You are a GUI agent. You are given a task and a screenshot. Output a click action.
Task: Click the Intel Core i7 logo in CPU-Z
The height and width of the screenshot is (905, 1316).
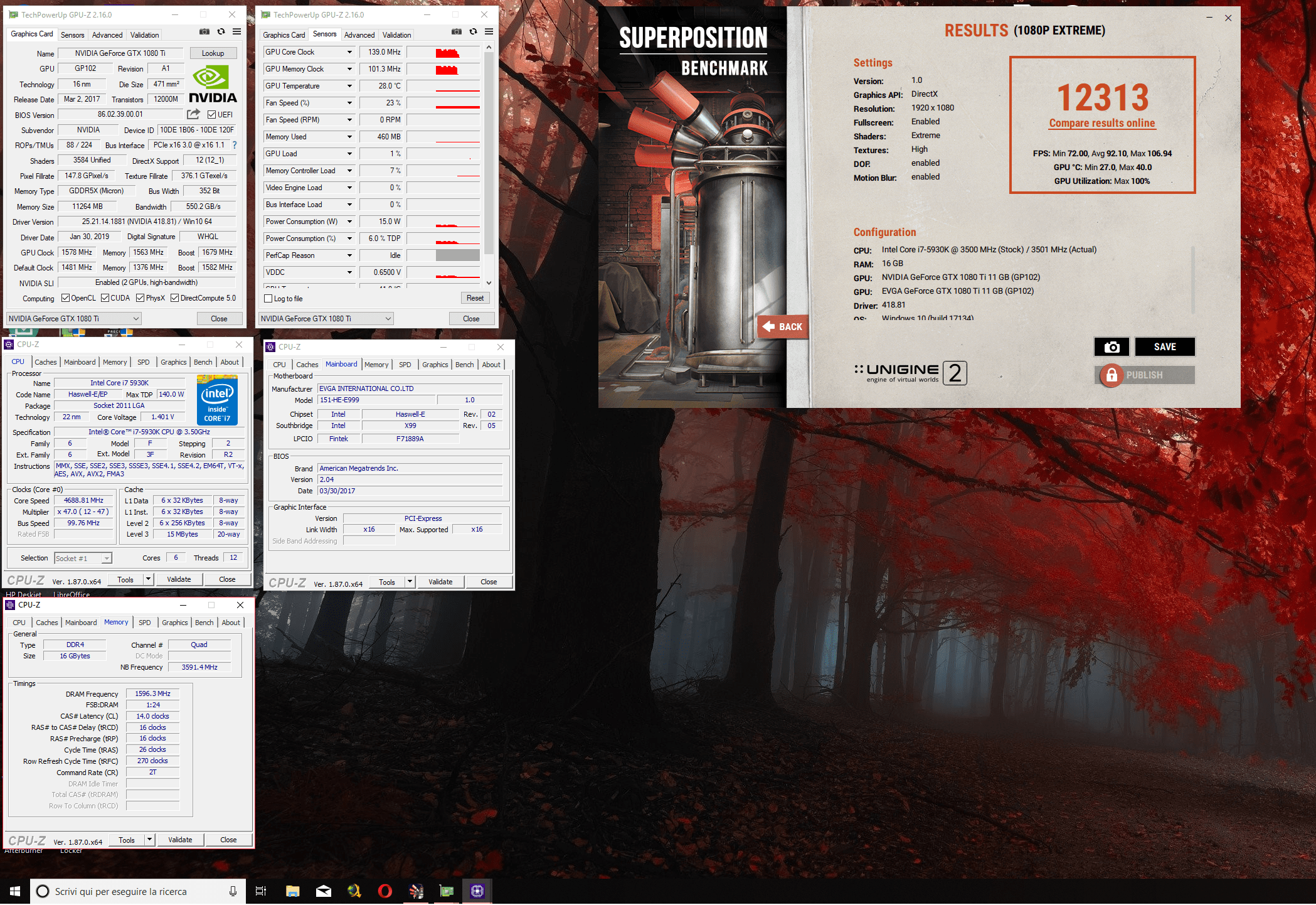click(217, 400)
